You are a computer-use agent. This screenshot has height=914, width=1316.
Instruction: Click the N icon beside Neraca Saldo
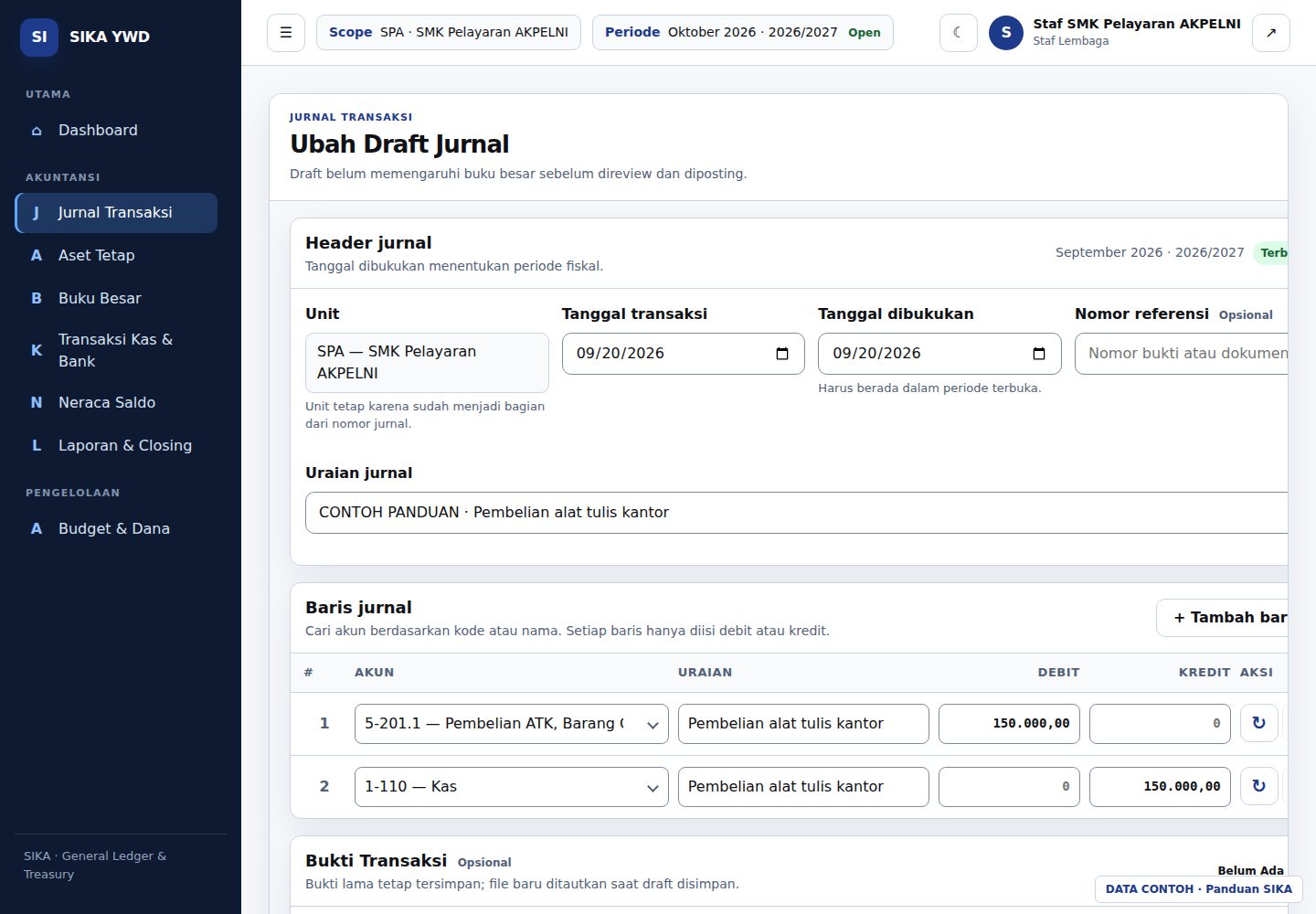click(37, 403)
